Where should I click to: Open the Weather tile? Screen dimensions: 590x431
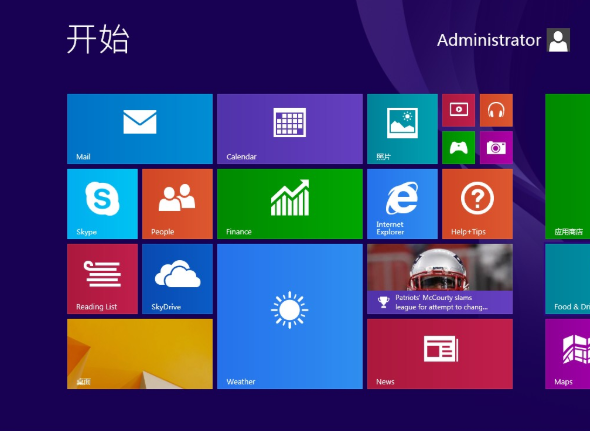point(290,317)
